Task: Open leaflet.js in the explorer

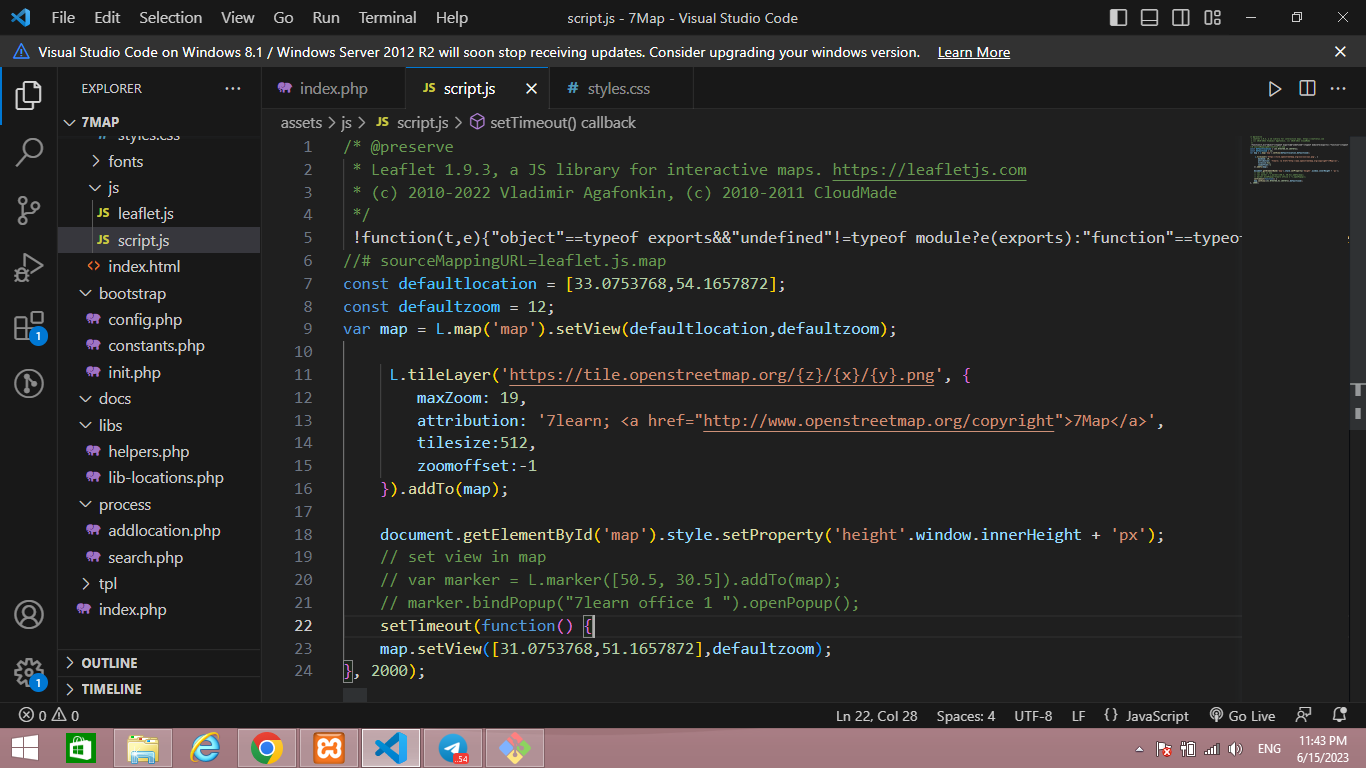Action: pyautogui.click(x=145, y=214)
